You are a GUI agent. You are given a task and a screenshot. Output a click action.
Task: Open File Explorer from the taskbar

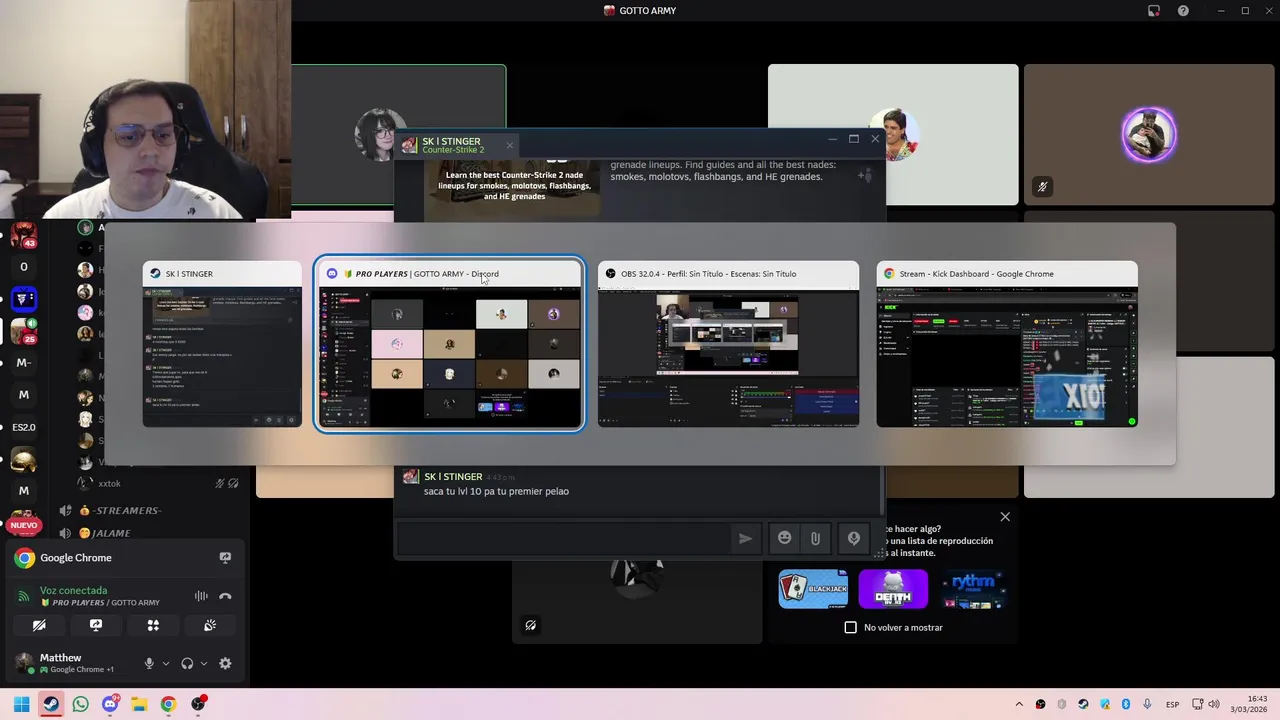point(139,704)
